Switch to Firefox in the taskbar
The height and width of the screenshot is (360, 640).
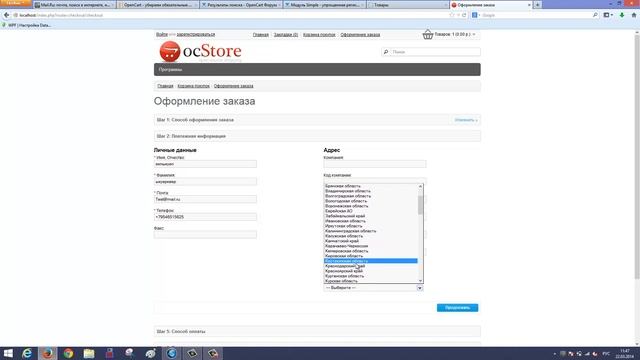[x=48, y=353]
